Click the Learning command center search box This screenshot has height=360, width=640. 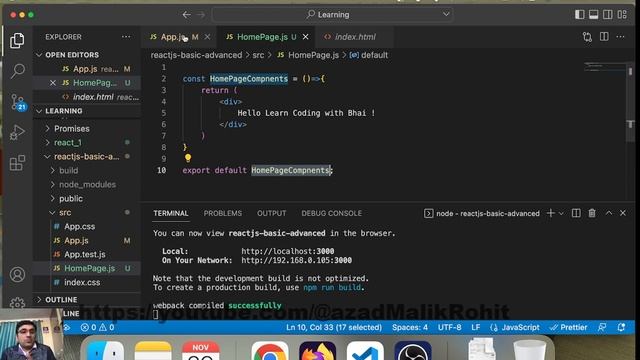point(332,15)
